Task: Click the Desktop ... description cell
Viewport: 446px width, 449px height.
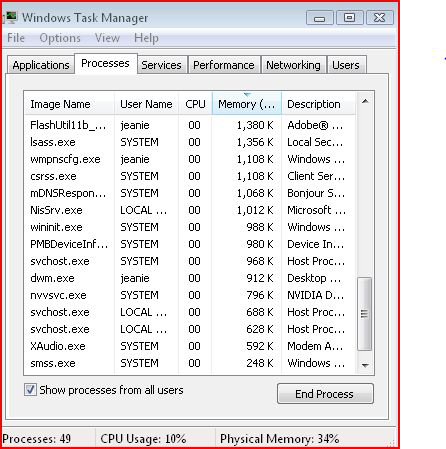Action: (x=314, y=278)
